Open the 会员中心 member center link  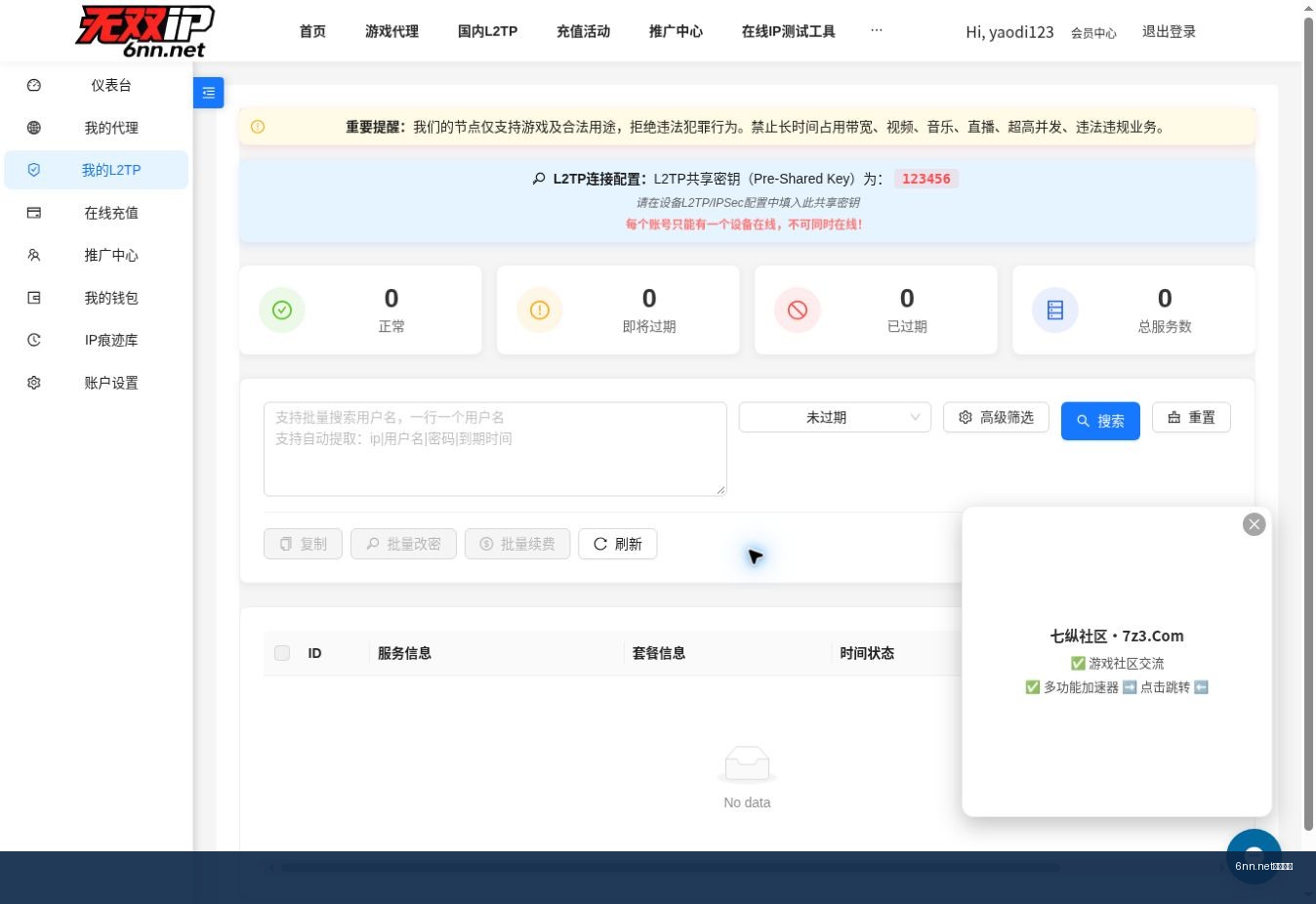pos(1093,33)
